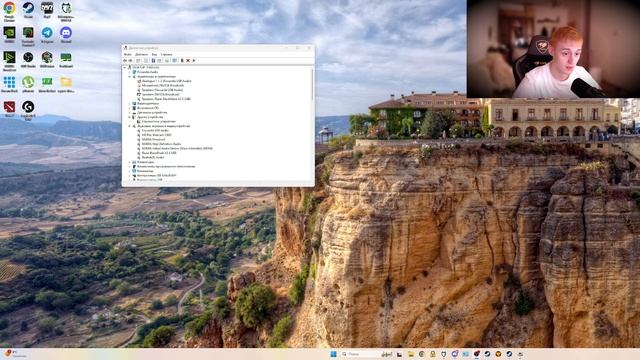This screenshot has width=640, height=360.
Task: Click the Back arrow in Device Manager toolbar
Action: pyautogui.click(x=125, y=60)
